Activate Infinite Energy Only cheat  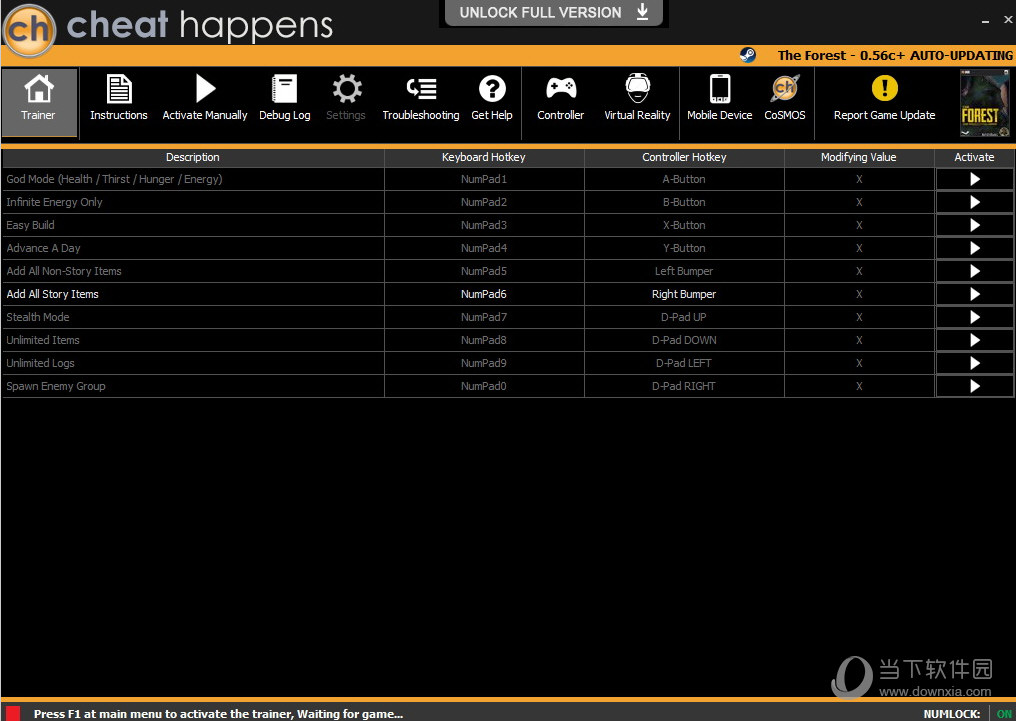(x=975, y=202)
